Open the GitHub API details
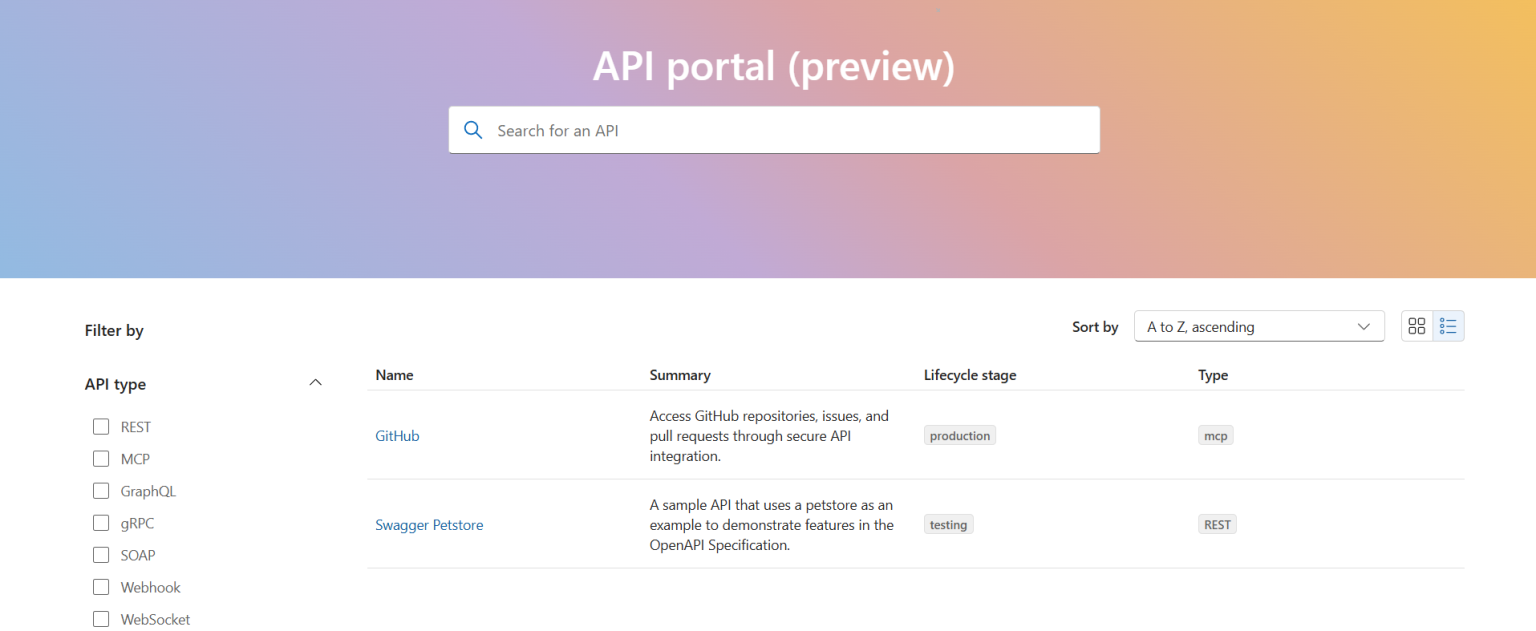Screen dimensions: 1536x631 click(x=397, y=435)
